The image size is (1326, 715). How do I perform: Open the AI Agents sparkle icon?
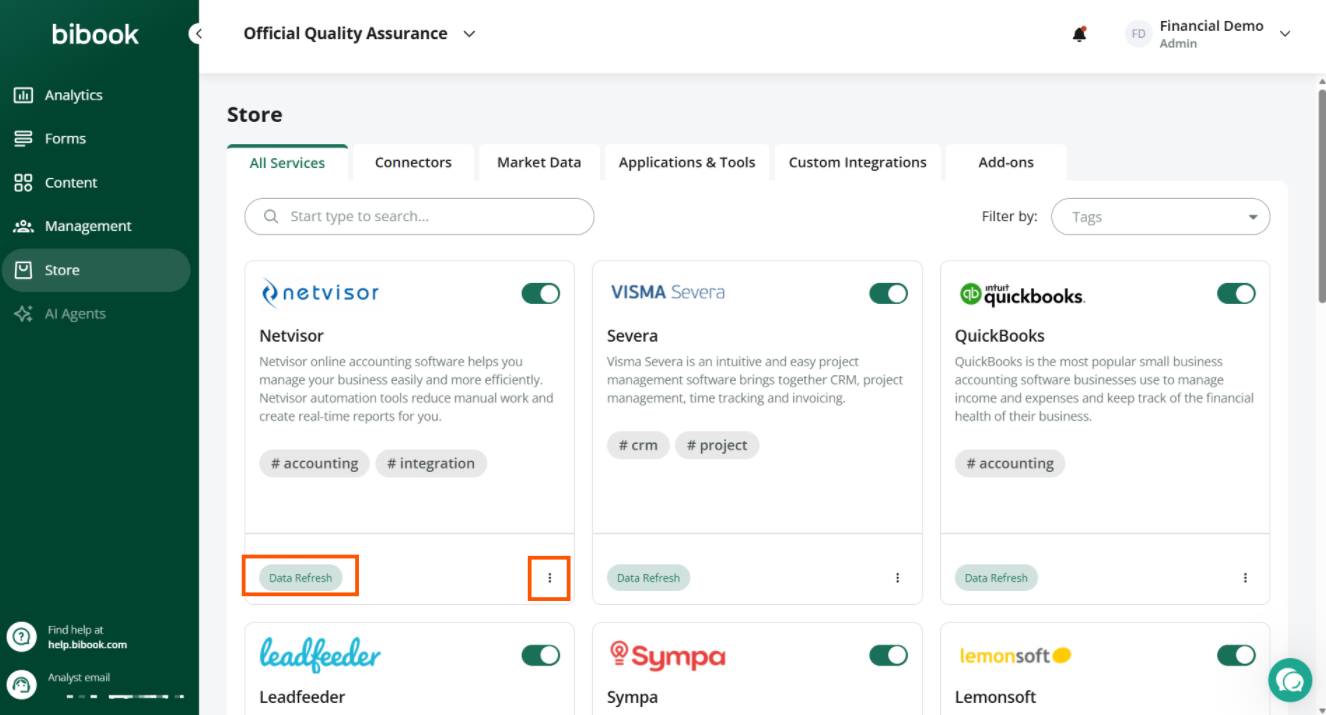(x=23, y=314)
